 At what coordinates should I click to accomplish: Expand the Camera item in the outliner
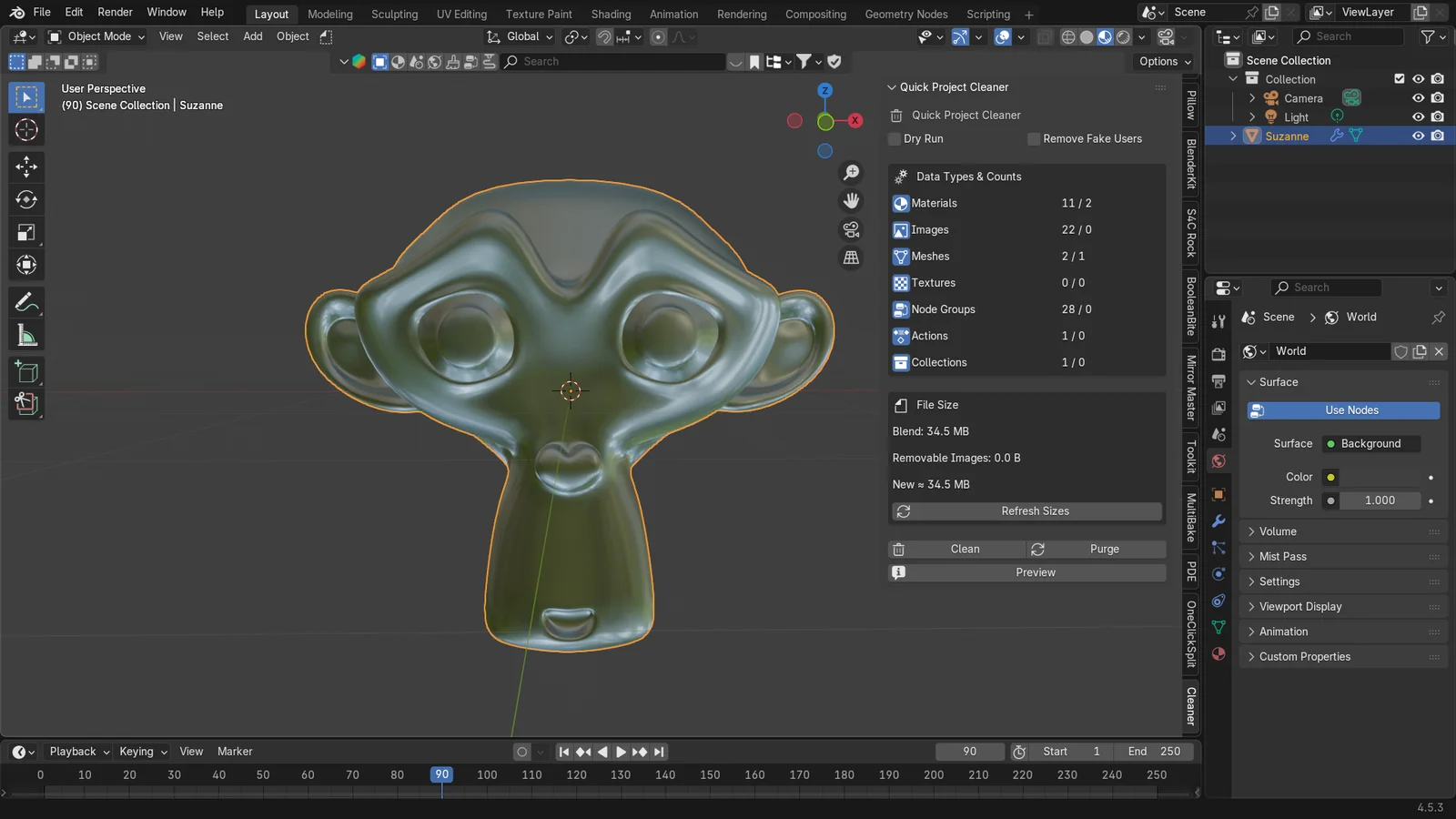[1253, 98]
